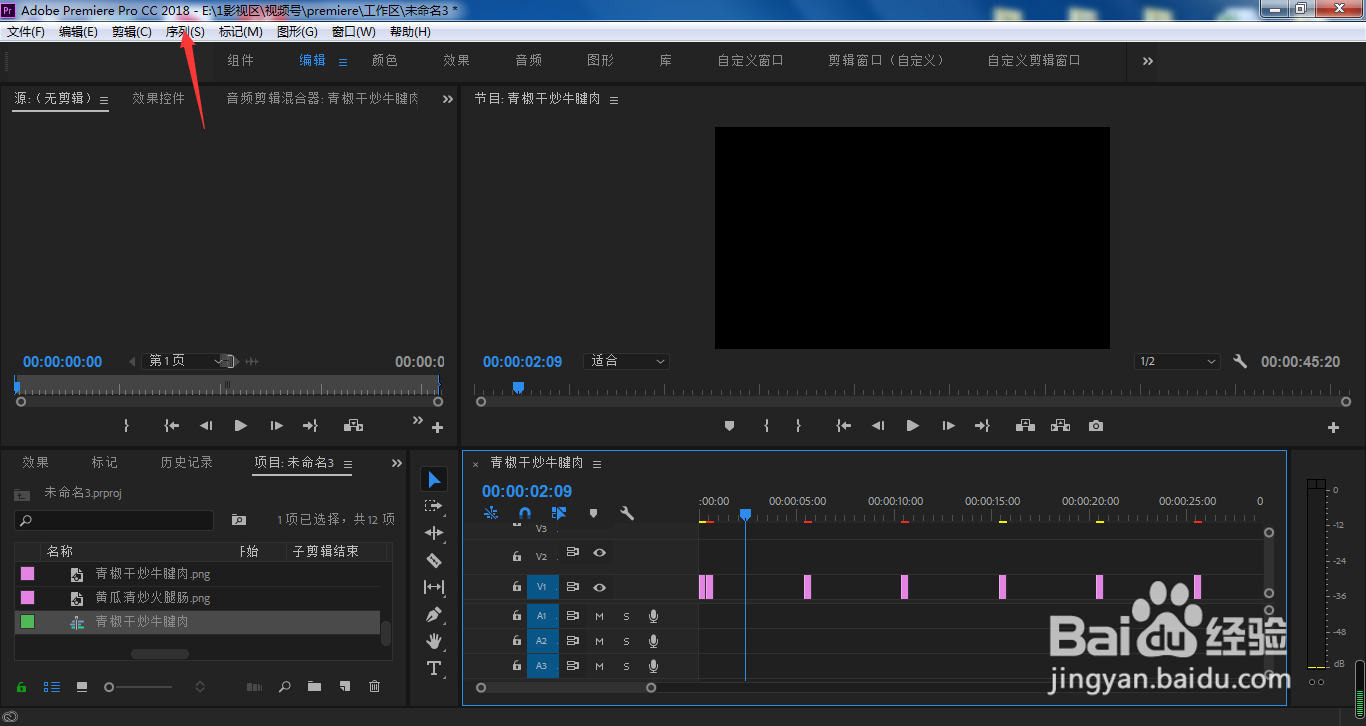Select 青椒干炒牛腱肉.png in project list
Screen dimensions: 1366x726
tap(153, 574)
